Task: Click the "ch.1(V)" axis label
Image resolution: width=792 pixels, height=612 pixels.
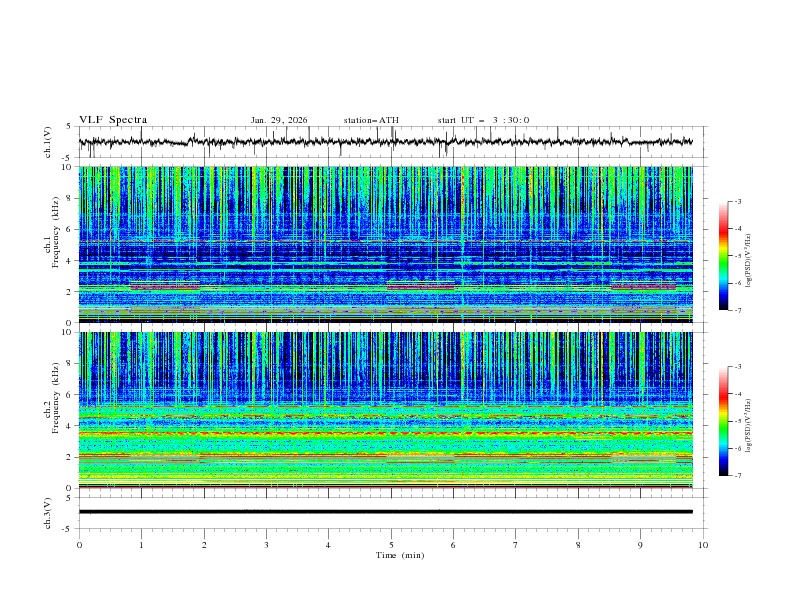Action: 48,142
